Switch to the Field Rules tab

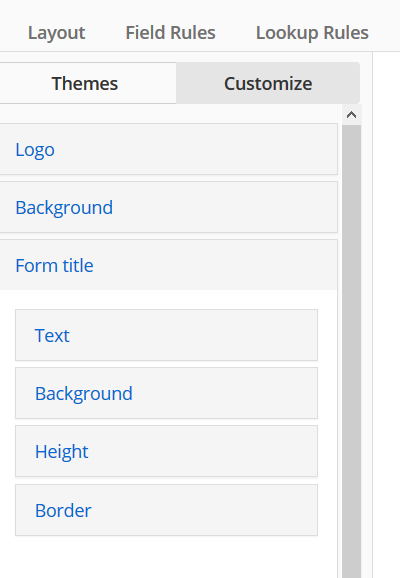[170, 33]
